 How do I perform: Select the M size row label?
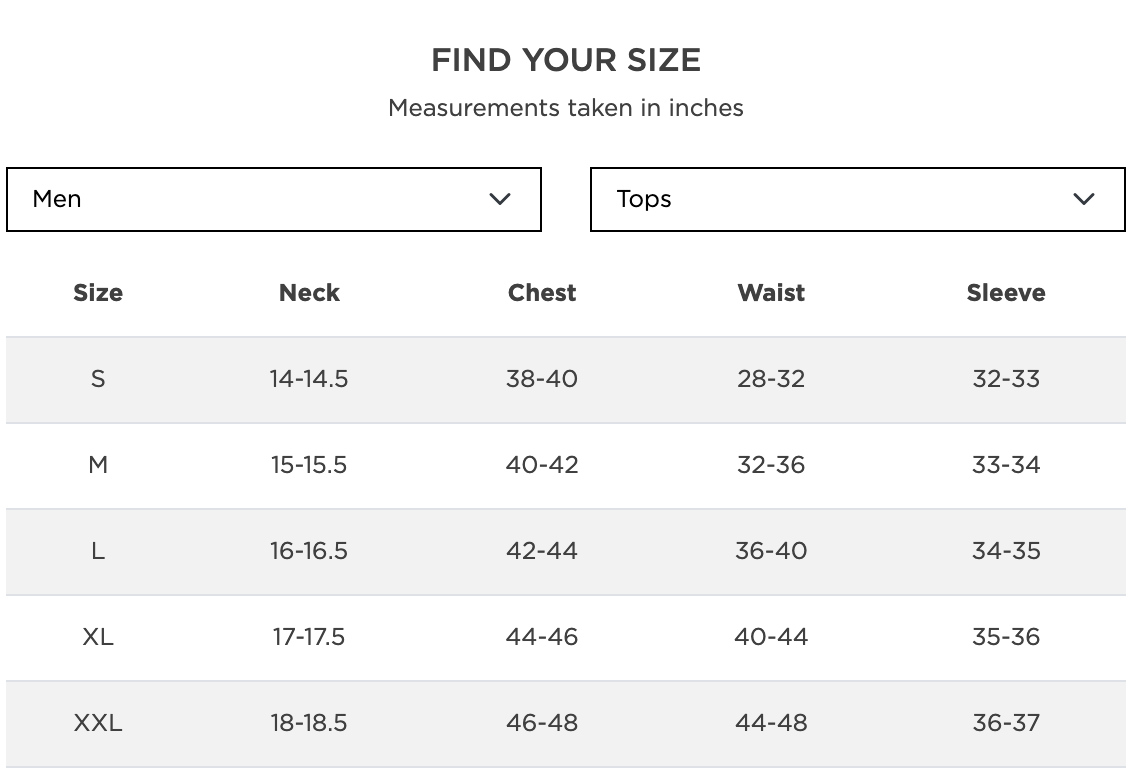click(98, 465)
